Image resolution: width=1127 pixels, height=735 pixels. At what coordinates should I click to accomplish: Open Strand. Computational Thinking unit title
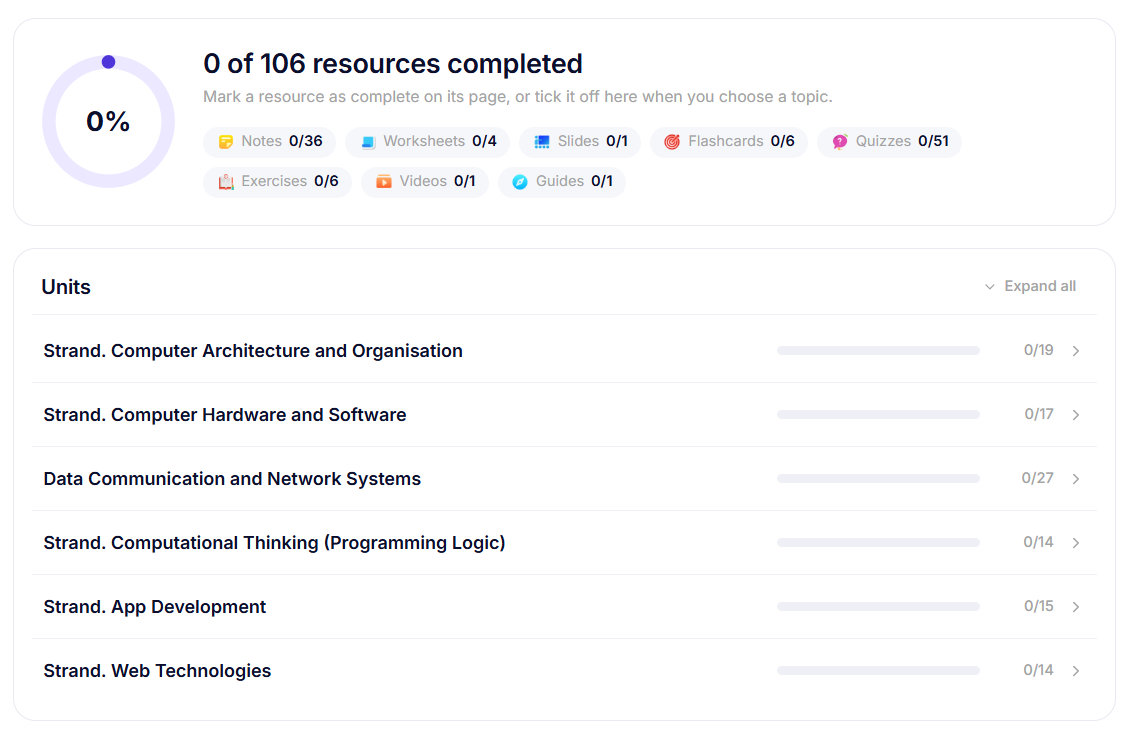(275, 542)
